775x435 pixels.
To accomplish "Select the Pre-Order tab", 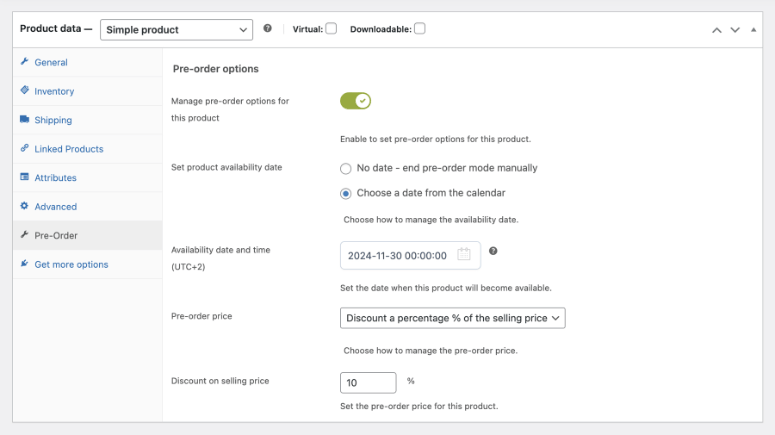I will click(x=87, y=235).
